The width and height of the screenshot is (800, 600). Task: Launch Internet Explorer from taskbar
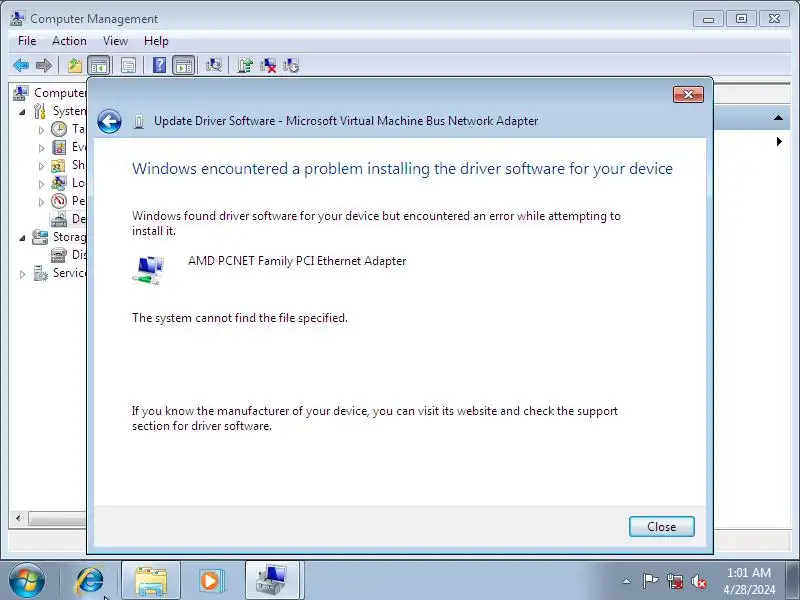[x=90, y=581]
